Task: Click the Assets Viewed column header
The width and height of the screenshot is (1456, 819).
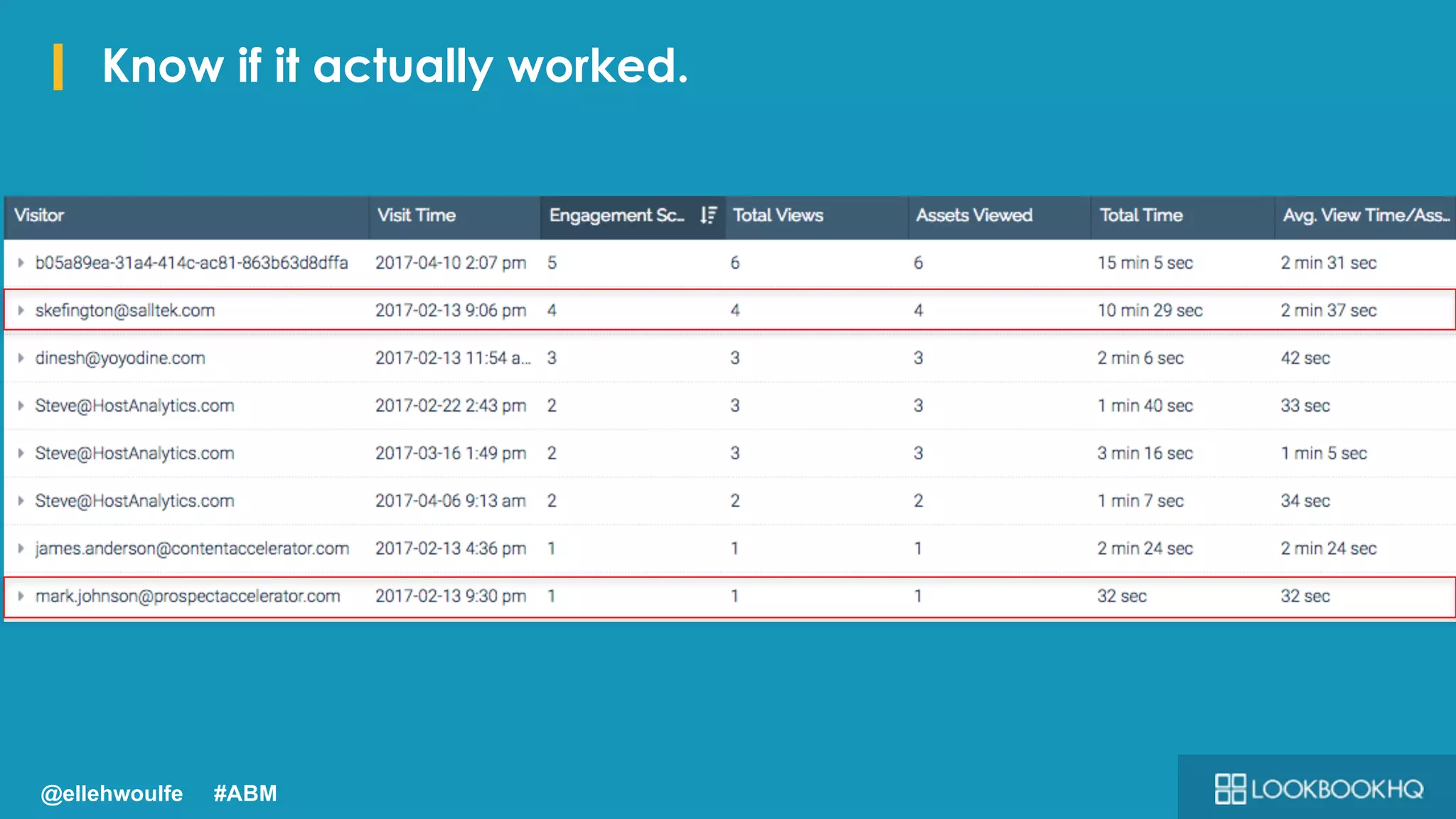Action: (x=974, y=215)
